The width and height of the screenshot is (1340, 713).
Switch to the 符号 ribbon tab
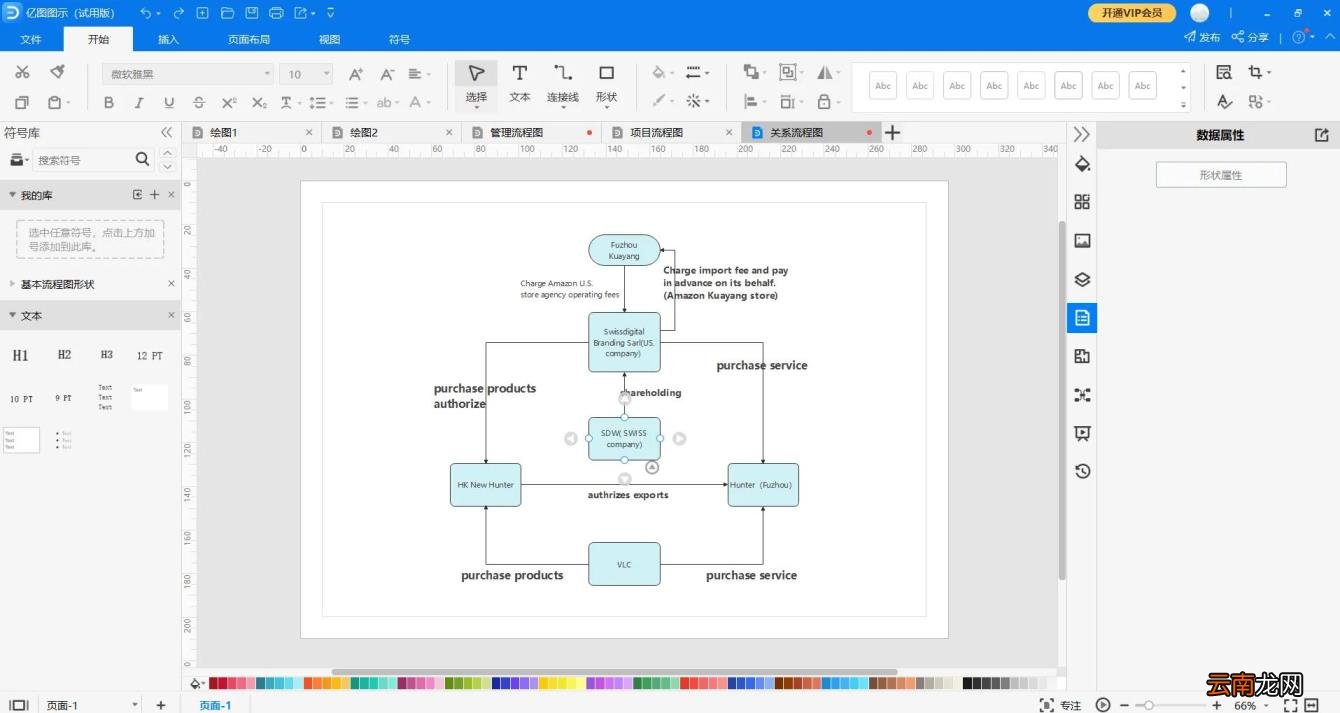coord(399,39)
